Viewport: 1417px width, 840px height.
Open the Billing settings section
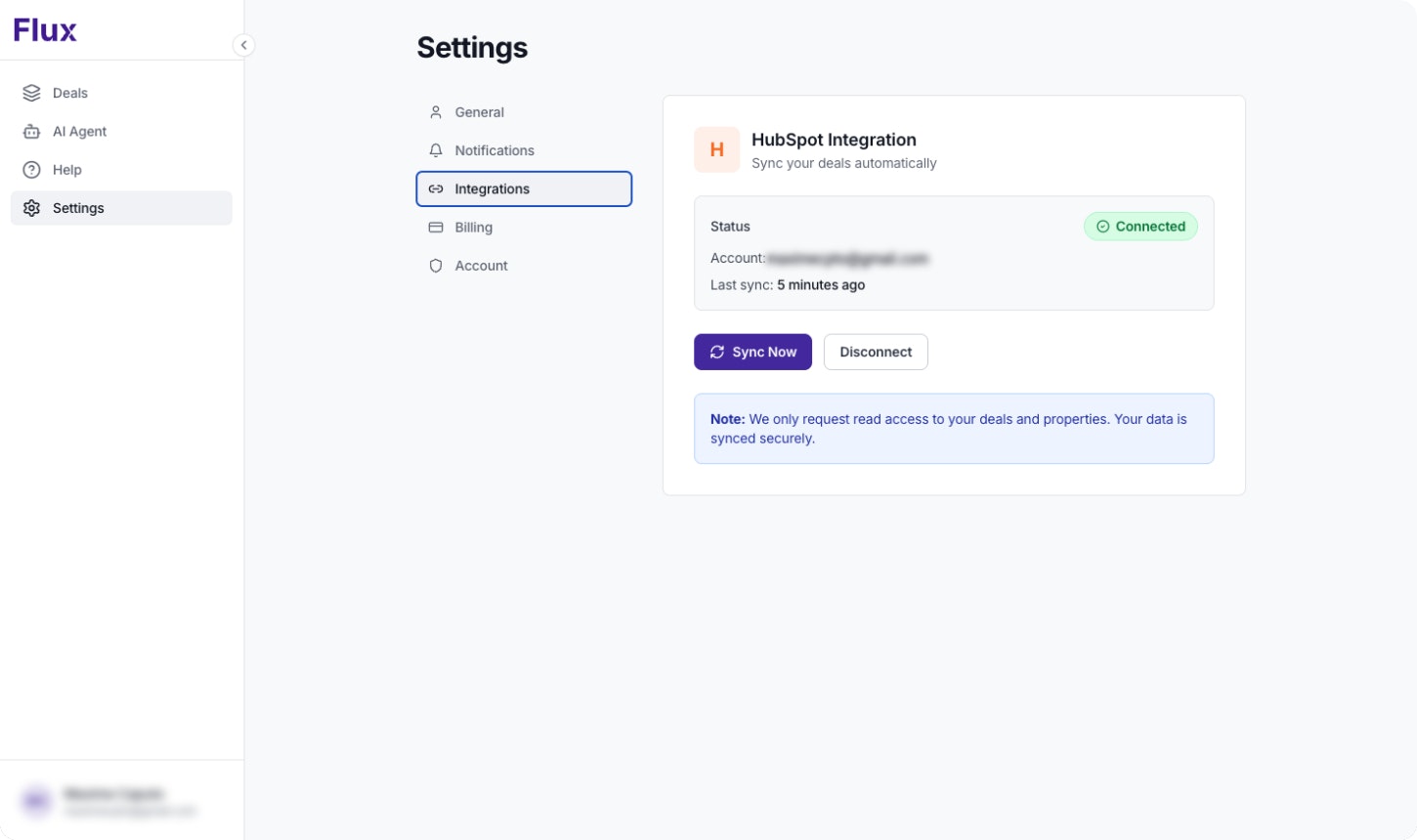pyautogui.click(x=474, y=228)
